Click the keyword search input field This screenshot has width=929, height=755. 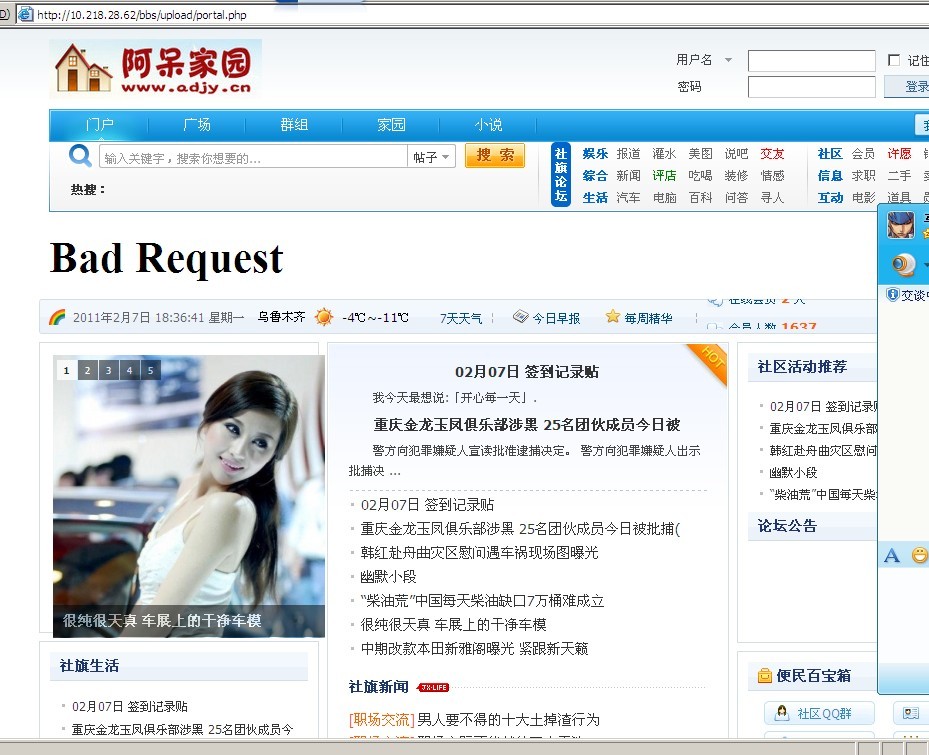point(253,157)
